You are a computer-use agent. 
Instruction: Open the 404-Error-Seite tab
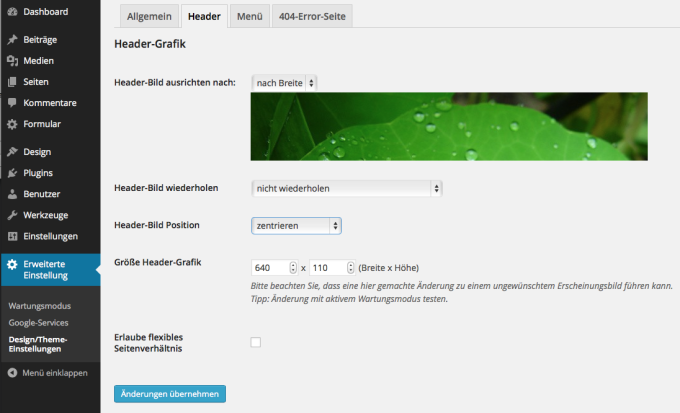(x=312, y=16)
